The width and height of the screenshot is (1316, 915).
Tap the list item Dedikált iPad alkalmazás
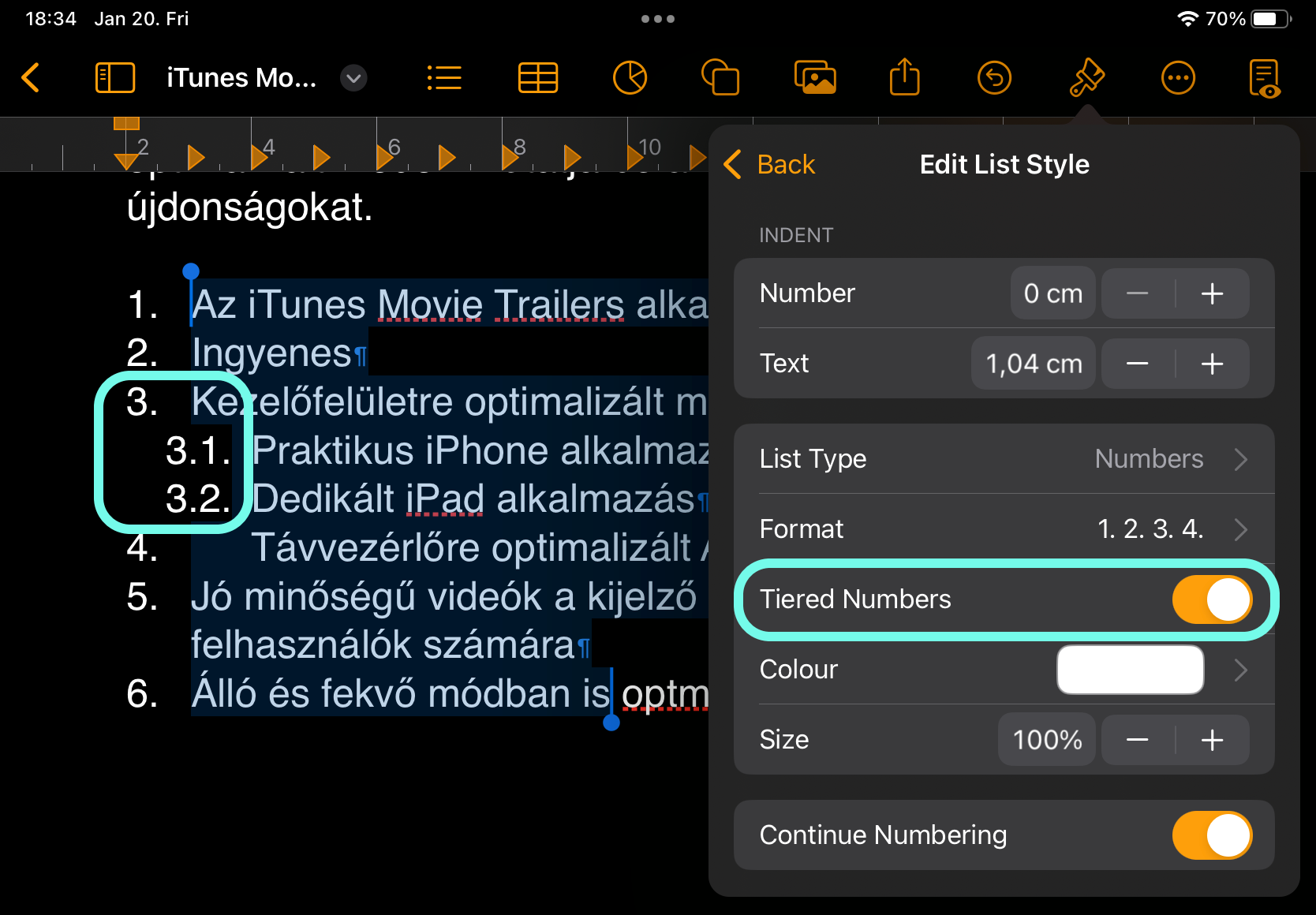(473, 499)
